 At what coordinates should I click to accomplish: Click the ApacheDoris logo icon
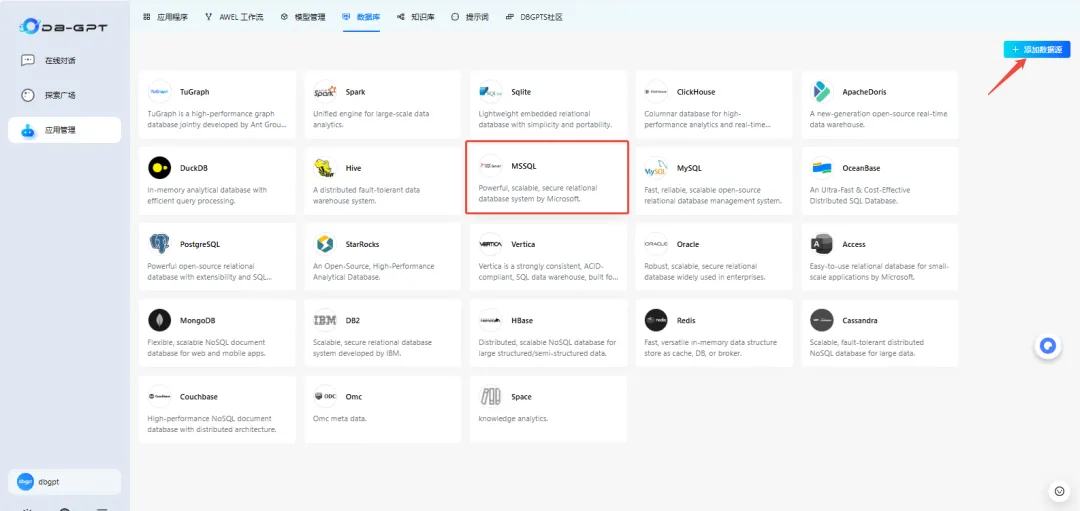pos(822,91)
